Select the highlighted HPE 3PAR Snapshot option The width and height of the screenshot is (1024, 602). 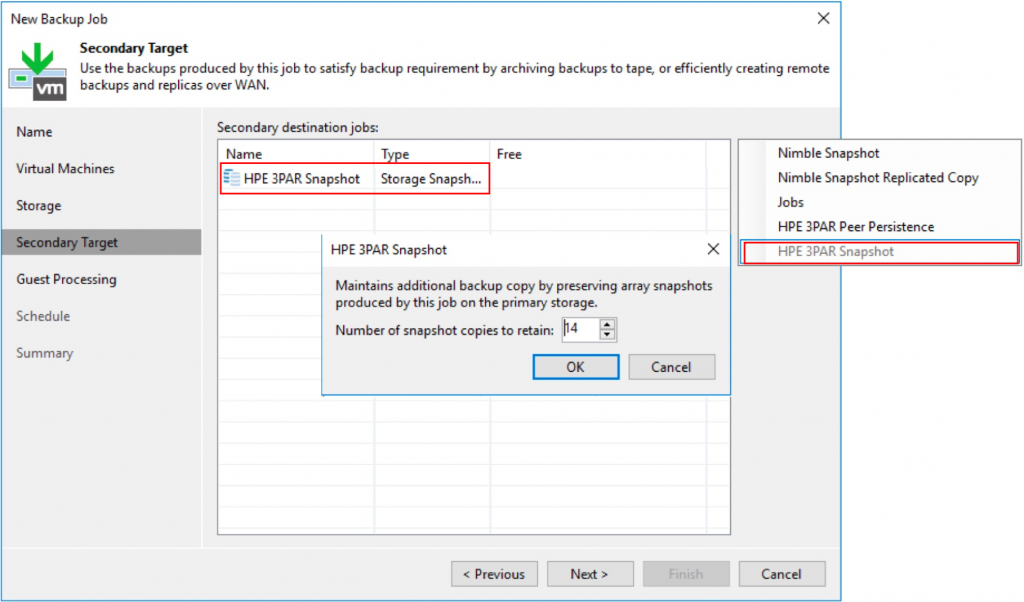[838, 251]
